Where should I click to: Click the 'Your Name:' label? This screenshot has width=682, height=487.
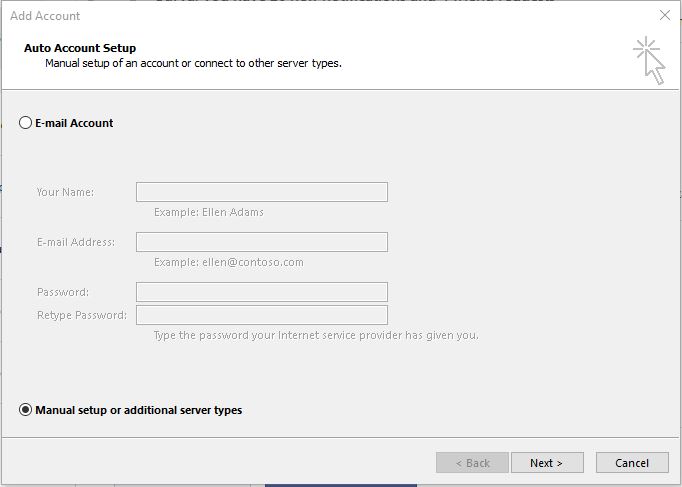pos(65,192)
